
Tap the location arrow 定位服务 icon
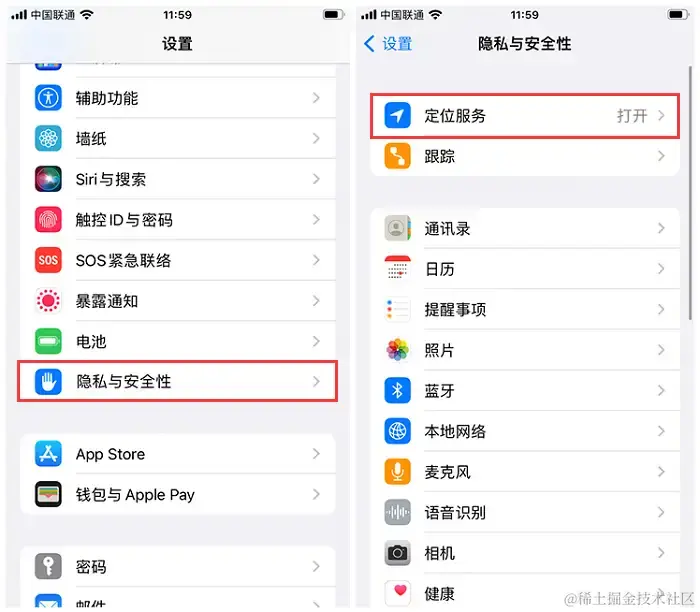coord(397,116)
